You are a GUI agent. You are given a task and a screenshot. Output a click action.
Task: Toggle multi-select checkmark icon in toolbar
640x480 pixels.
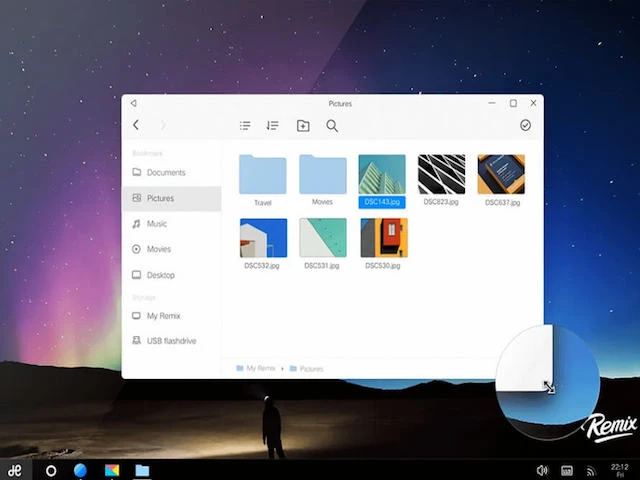(525, 125)
